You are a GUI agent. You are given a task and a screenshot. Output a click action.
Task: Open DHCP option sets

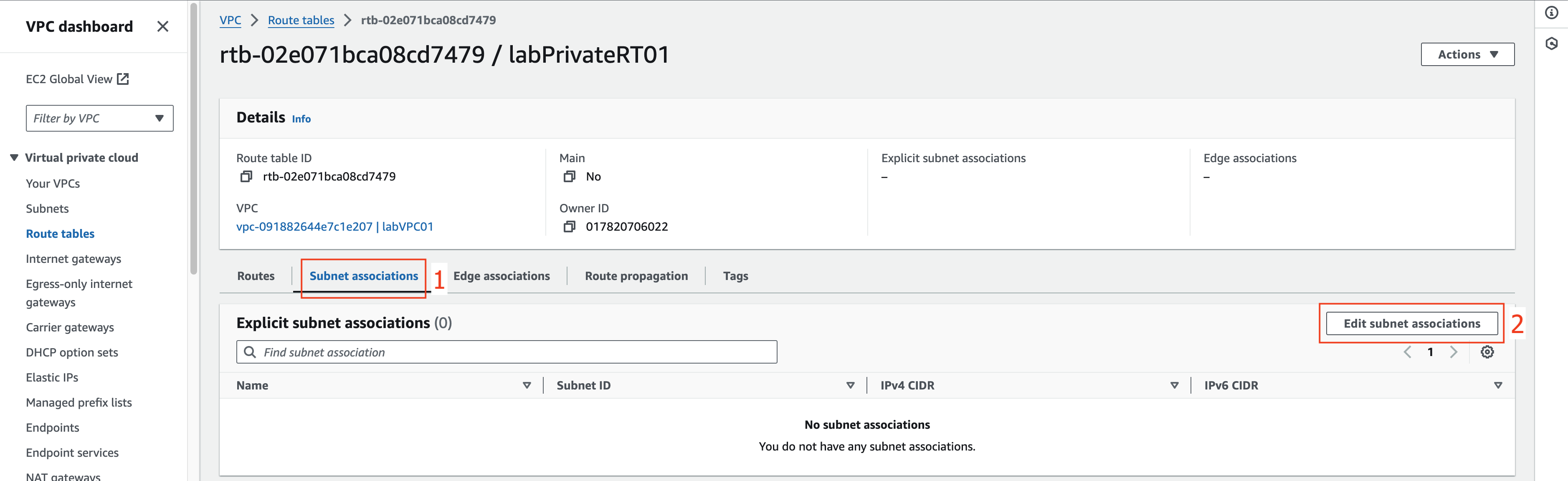[x=72, y=352]
